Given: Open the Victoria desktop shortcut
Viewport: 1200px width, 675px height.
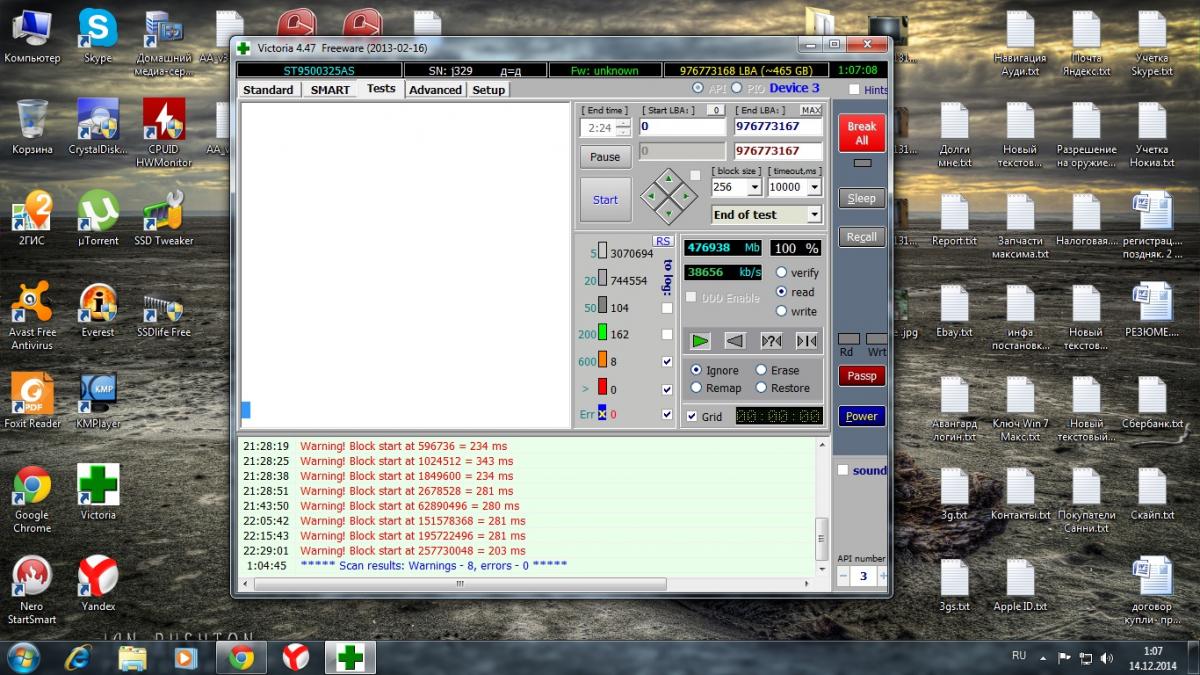Looking at the screenshot, I should tap(98, 492).
